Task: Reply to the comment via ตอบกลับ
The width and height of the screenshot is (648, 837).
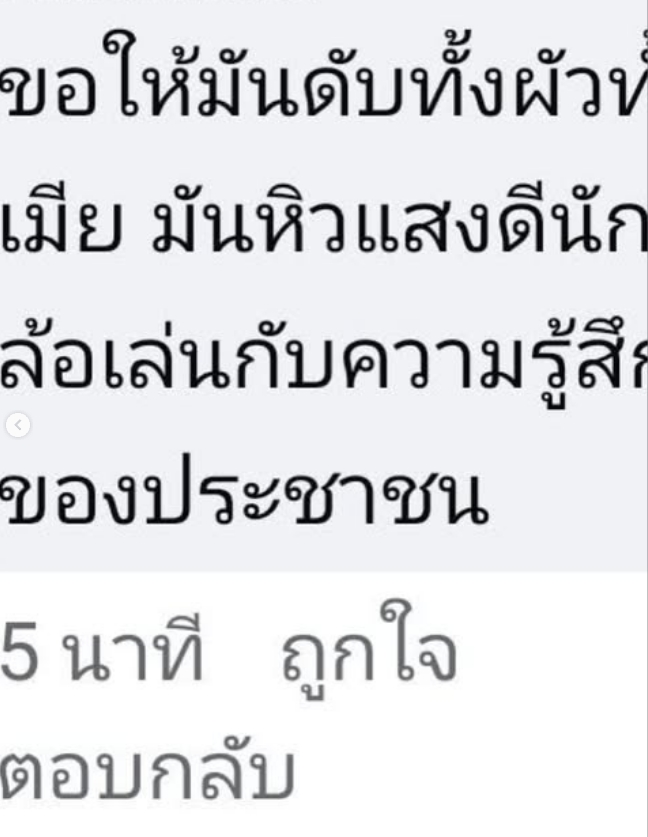Action: tap(147, 771)
